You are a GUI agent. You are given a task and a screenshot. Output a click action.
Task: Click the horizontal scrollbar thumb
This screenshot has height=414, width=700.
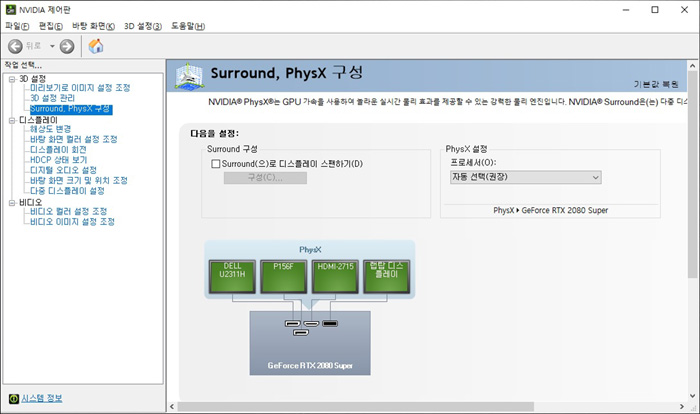click(x=356, y=406)
